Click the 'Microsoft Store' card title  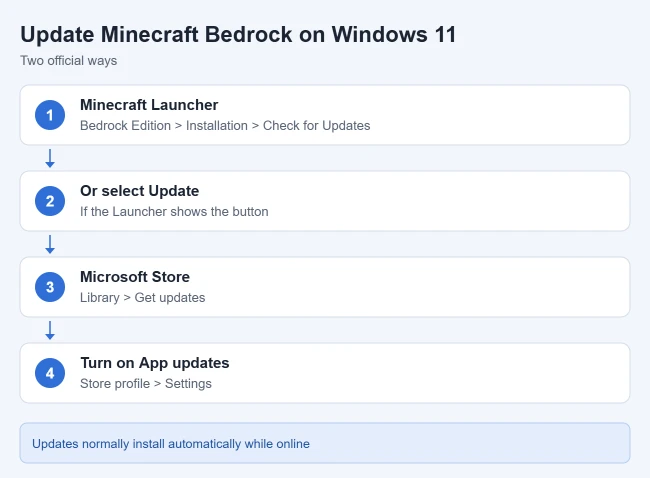click(x=135, y=277)
